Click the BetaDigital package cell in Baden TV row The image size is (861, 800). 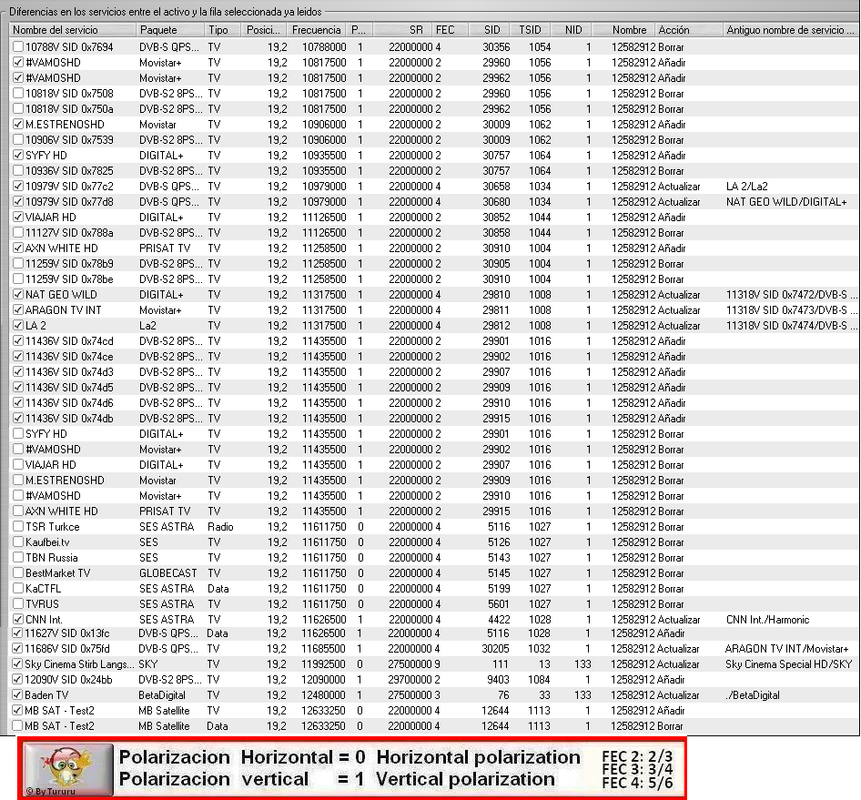(x=161, y=695)
